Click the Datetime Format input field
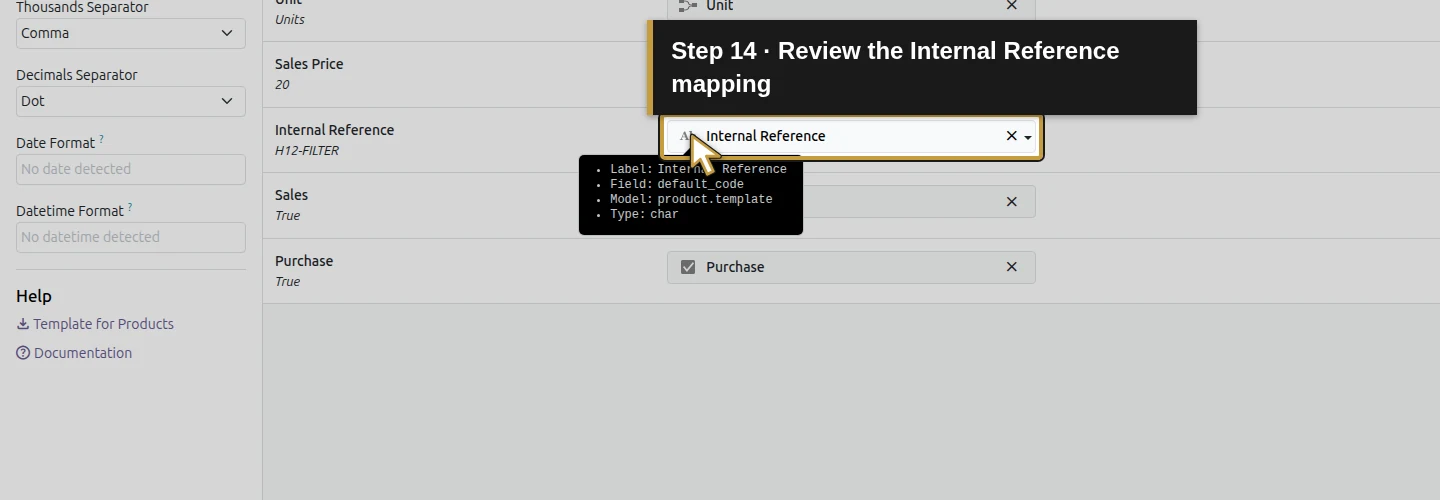Image resolution: width=1440 pixels, height=500 pixels. [131, 237]
